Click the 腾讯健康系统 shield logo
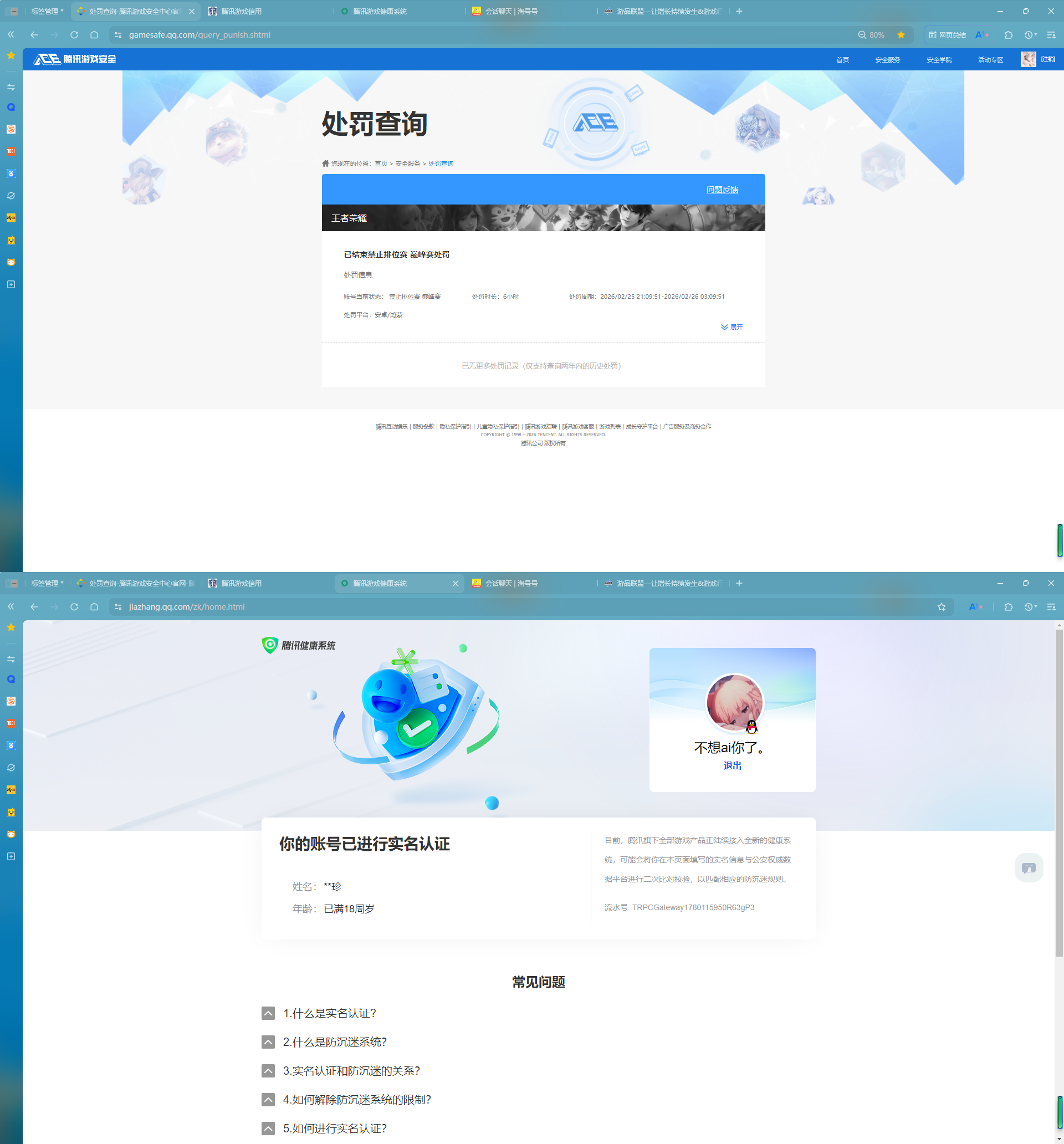The height and width of the screenshot is (1144, 1064). coord(299,645)
